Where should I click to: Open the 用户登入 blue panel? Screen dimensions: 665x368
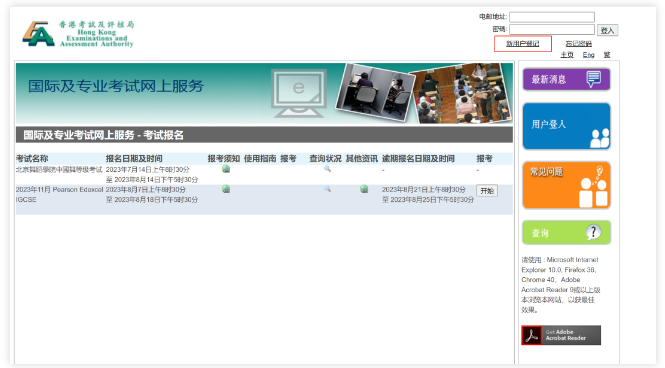point(566,126)
